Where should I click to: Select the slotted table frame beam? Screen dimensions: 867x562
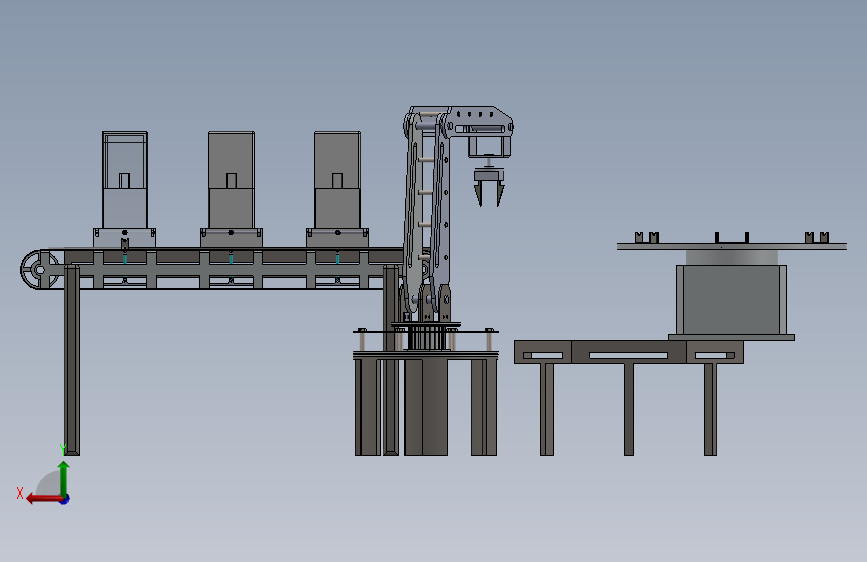pos(629,352)
